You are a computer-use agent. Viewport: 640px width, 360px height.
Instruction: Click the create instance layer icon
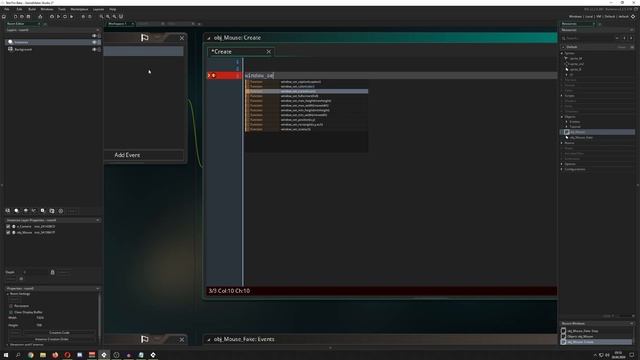click(x=16, y=211)
